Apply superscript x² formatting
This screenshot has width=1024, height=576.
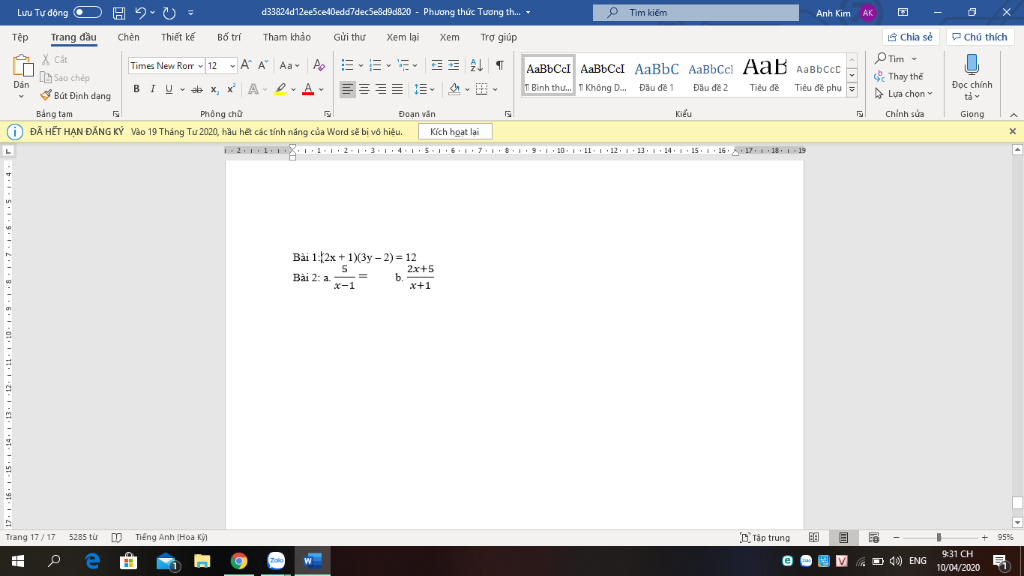coord(231,89)
